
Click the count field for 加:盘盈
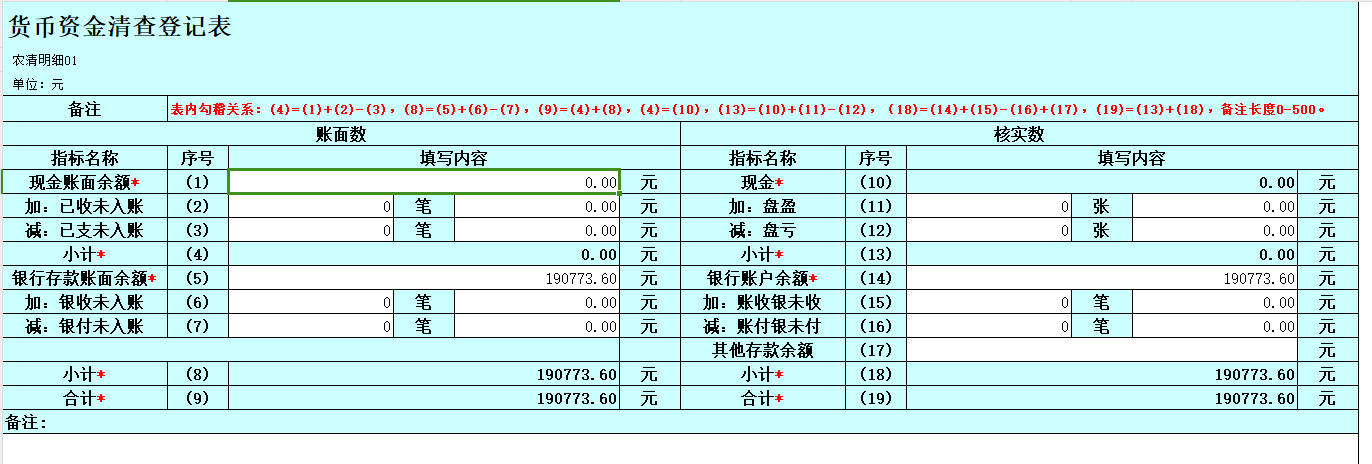point(989,206)
